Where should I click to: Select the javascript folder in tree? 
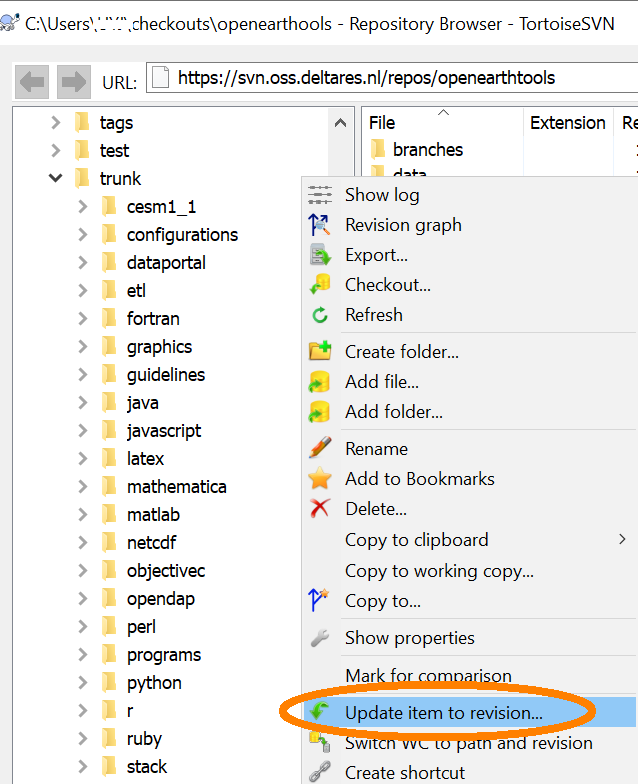pyautogui.click(x=164, y=430)
